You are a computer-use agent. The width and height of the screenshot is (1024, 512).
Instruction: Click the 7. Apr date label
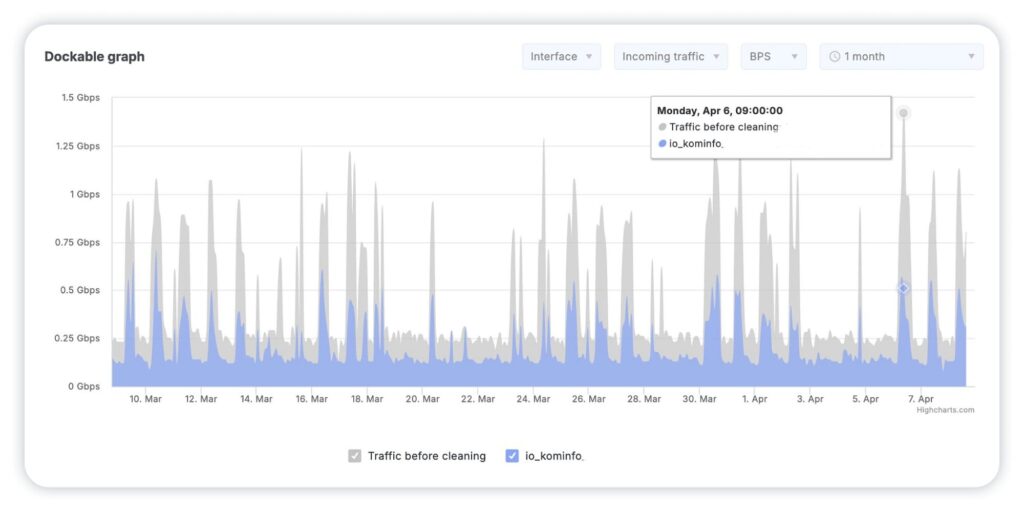pyautogui.click(x=921, y=399)
